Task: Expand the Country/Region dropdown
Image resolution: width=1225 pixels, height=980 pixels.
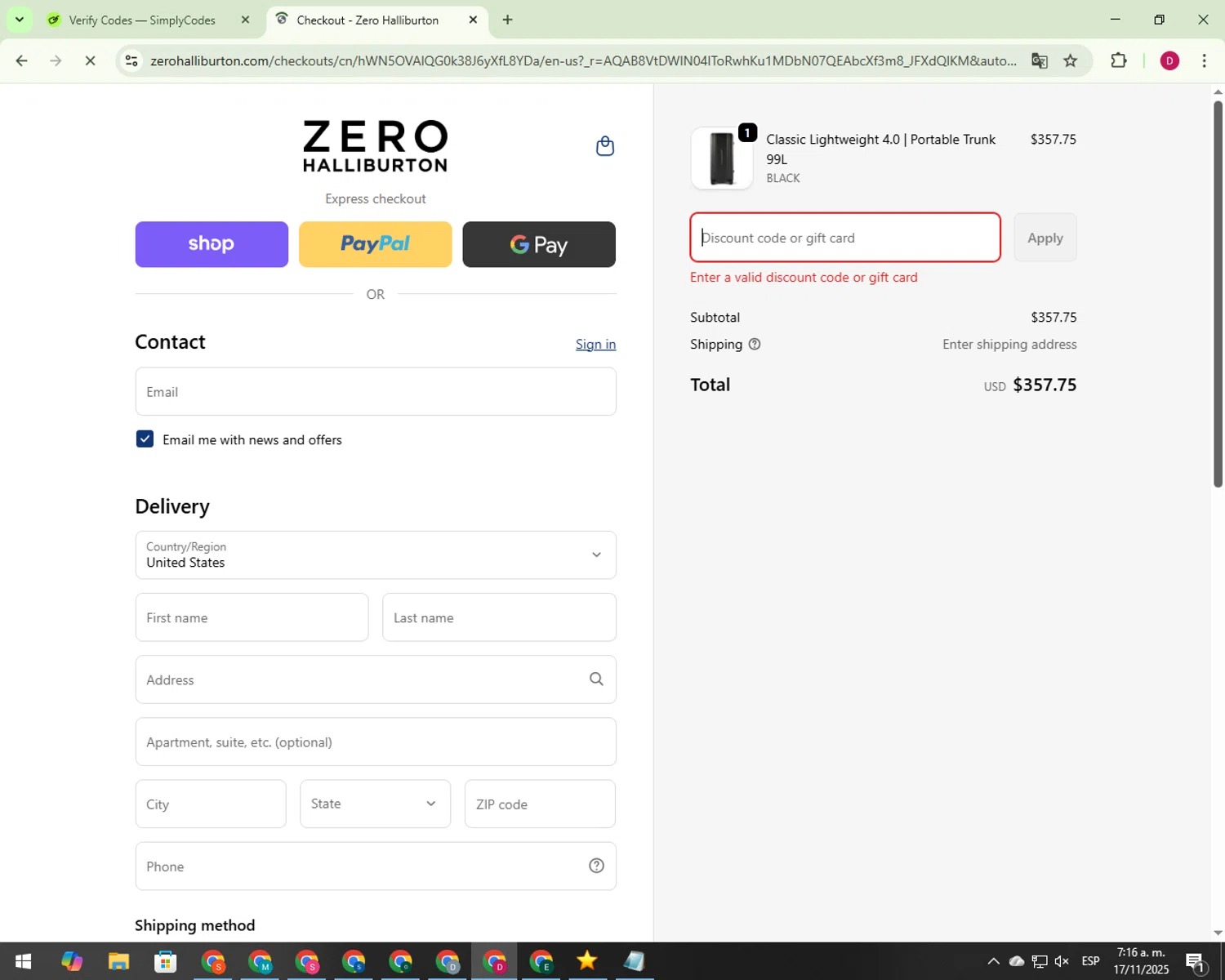Action: 376,555
